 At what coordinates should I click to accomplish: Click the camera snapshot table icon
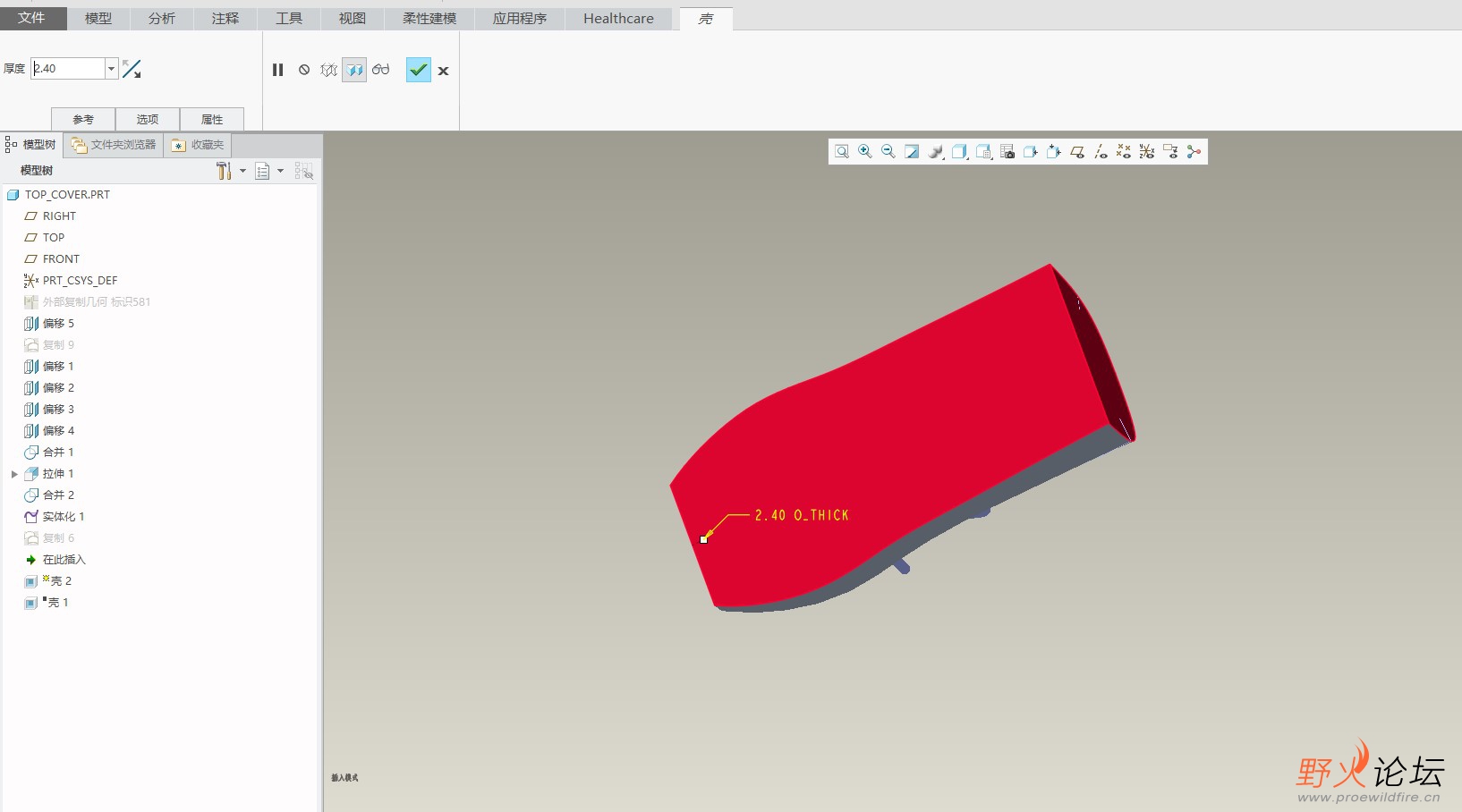1007,152
